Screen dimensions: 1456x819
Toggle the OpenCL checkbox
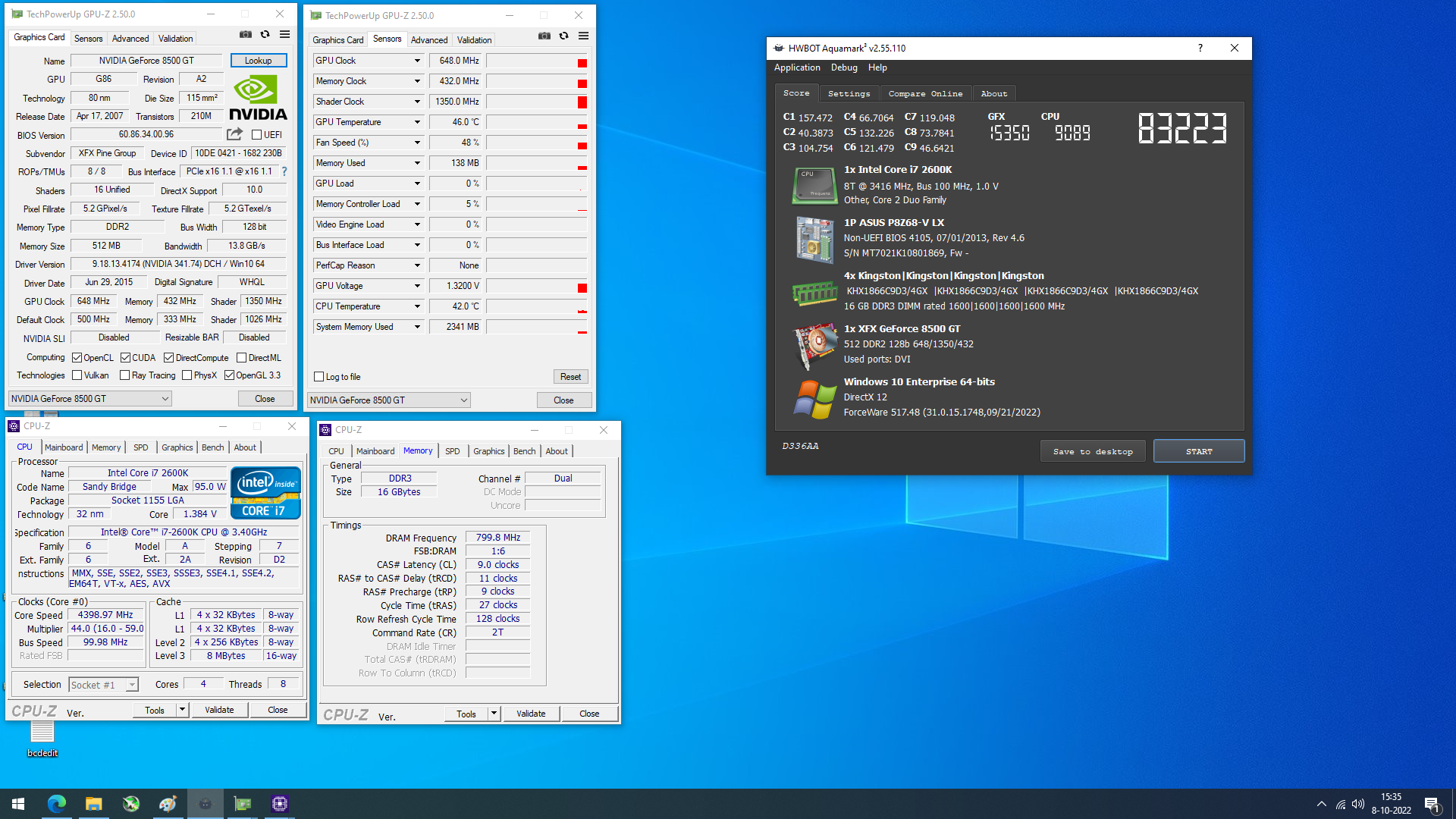click(x=77, y=358)
